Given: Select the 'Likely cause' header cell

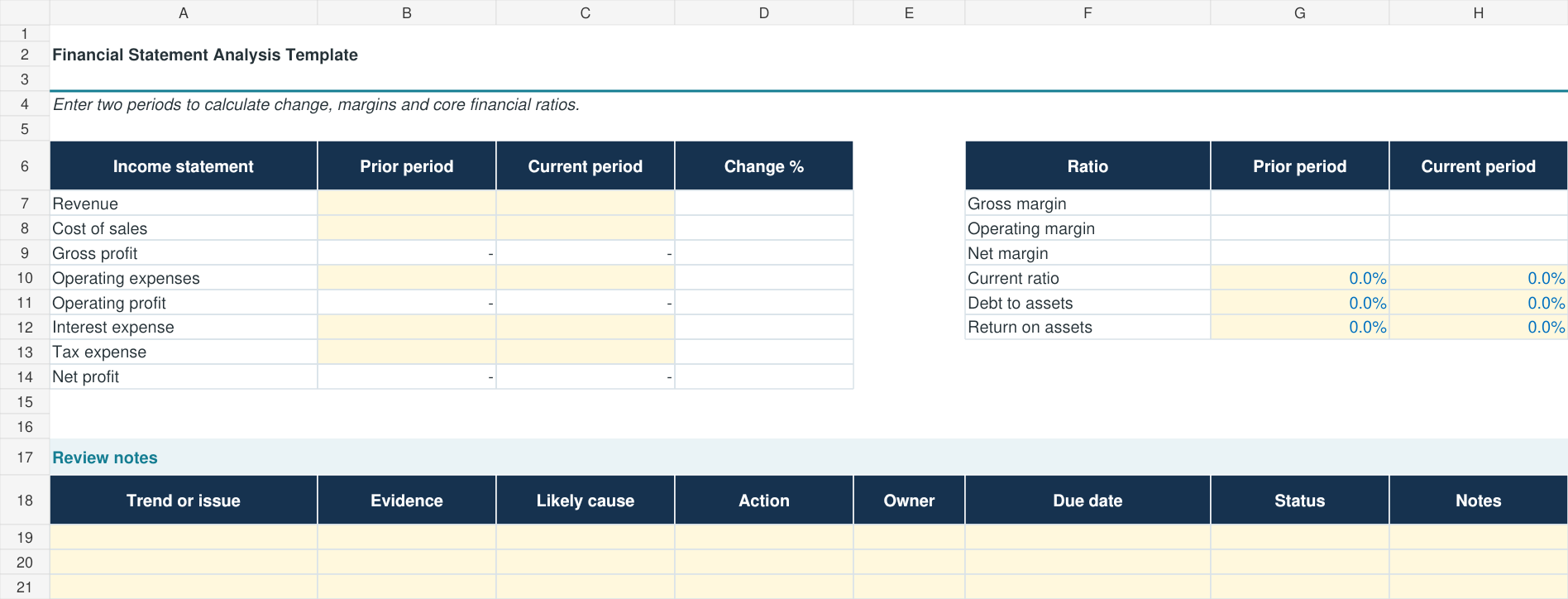Looking at the screenshot, I should point(586,501).
